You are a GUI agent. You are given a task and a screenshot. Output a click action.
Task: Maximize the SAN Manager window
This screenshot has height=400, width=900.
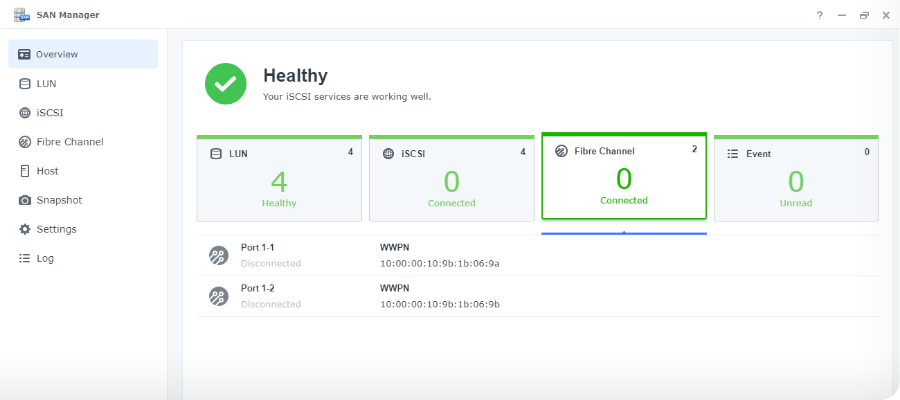[864, 15]
